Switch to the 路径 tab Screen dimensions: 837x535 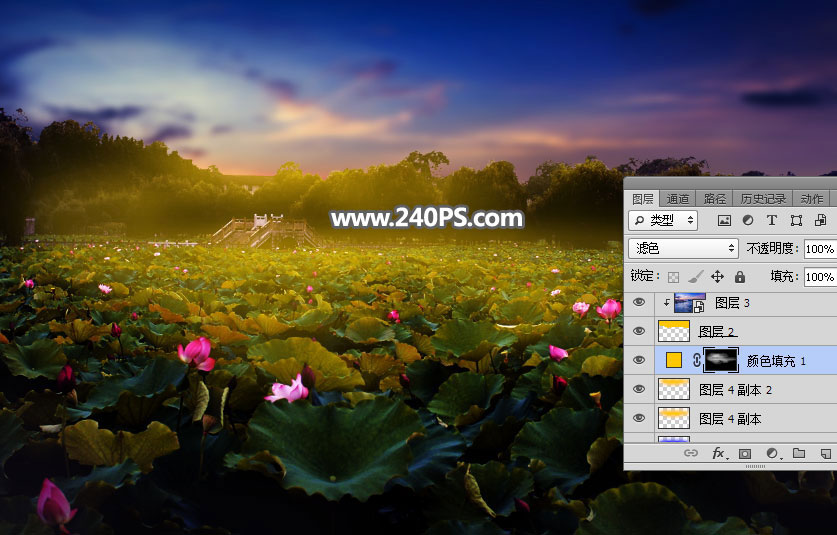pos(715,199)
